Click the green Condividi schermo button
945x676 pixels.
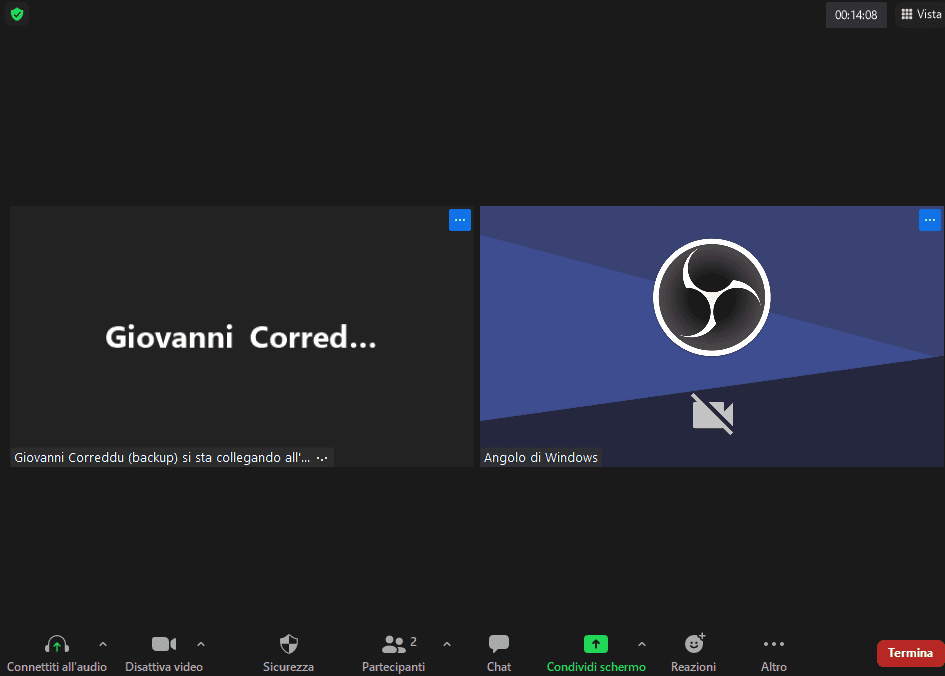(596, 645)
